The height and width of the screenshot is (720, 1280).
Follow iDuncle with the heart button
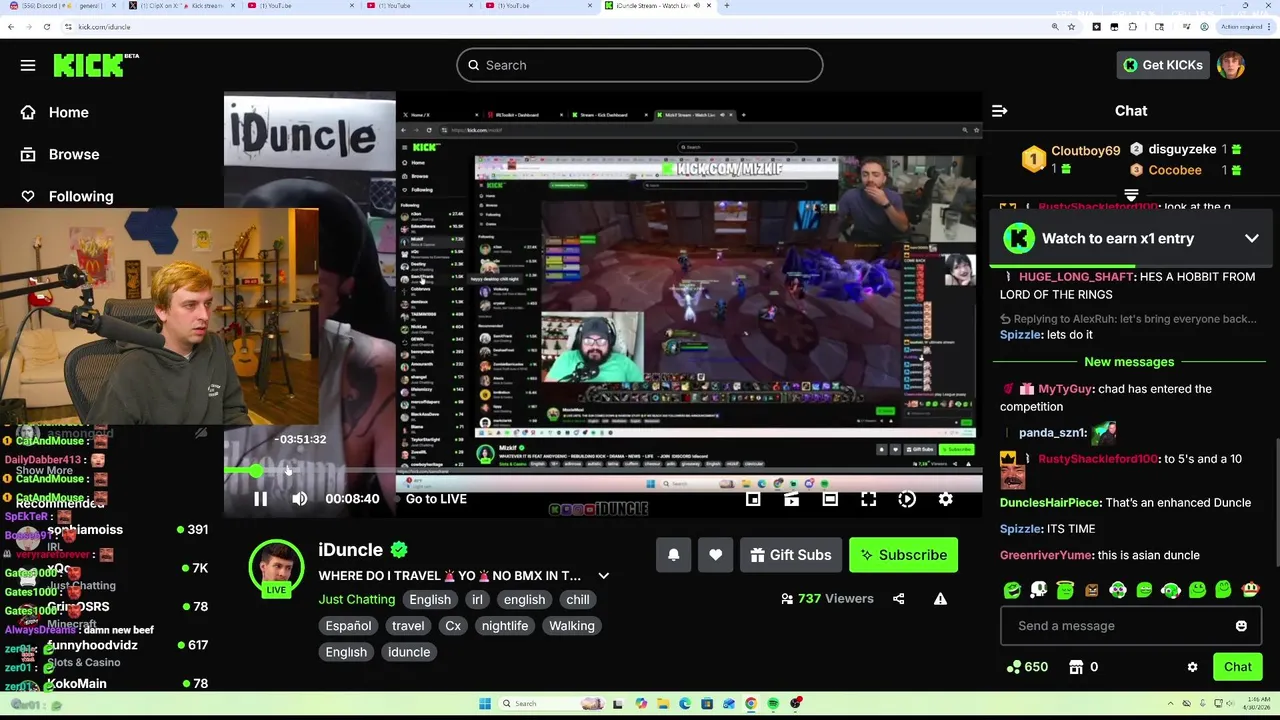715,555
